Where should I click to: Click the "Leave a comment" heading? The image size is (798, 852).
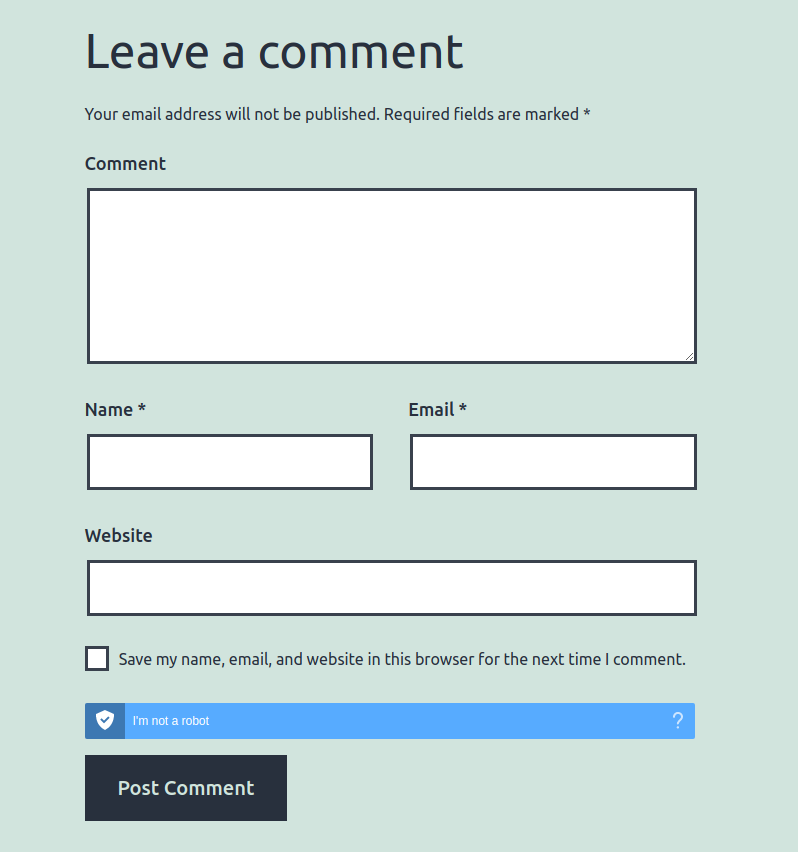(274, 52)
